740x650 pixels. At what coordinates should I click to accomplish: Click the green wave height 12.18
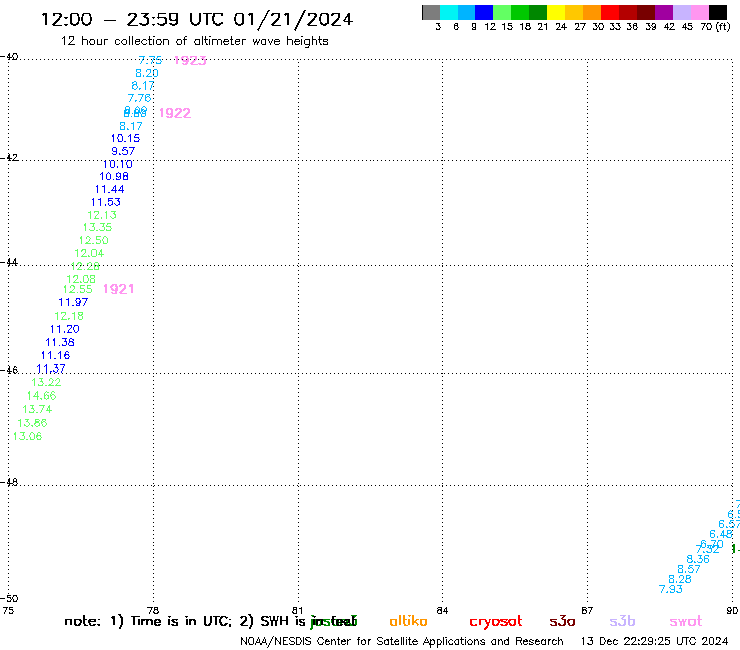click(69, 316)
